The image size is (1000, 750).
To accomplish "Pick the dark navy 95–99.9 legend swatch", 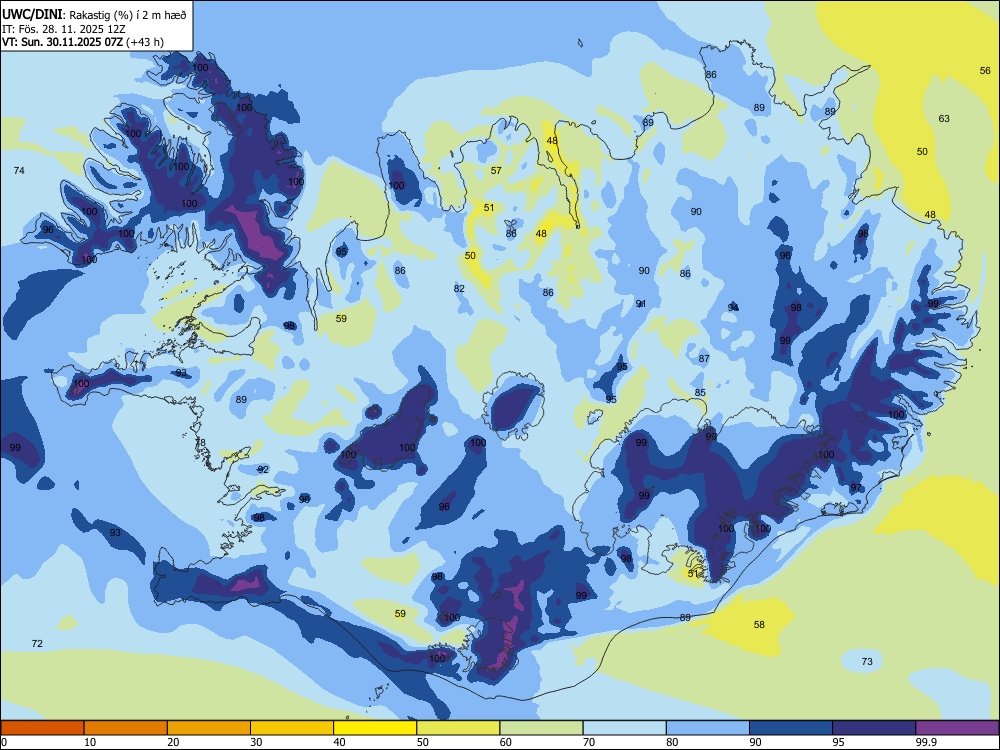I will 874,728.
